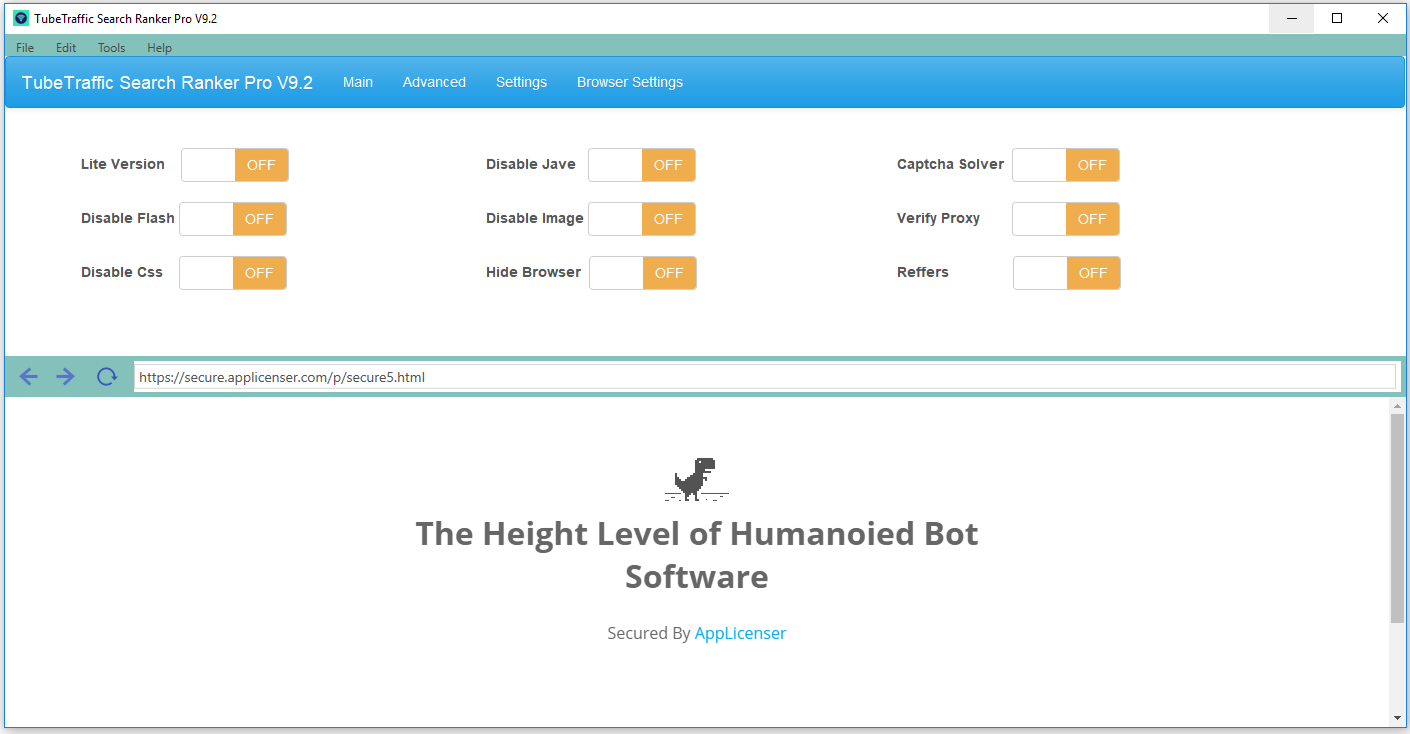This screenshot has width=1410, height=734.
Task: Toggle the Lite Version switch
Action: [x=235, y=165]
